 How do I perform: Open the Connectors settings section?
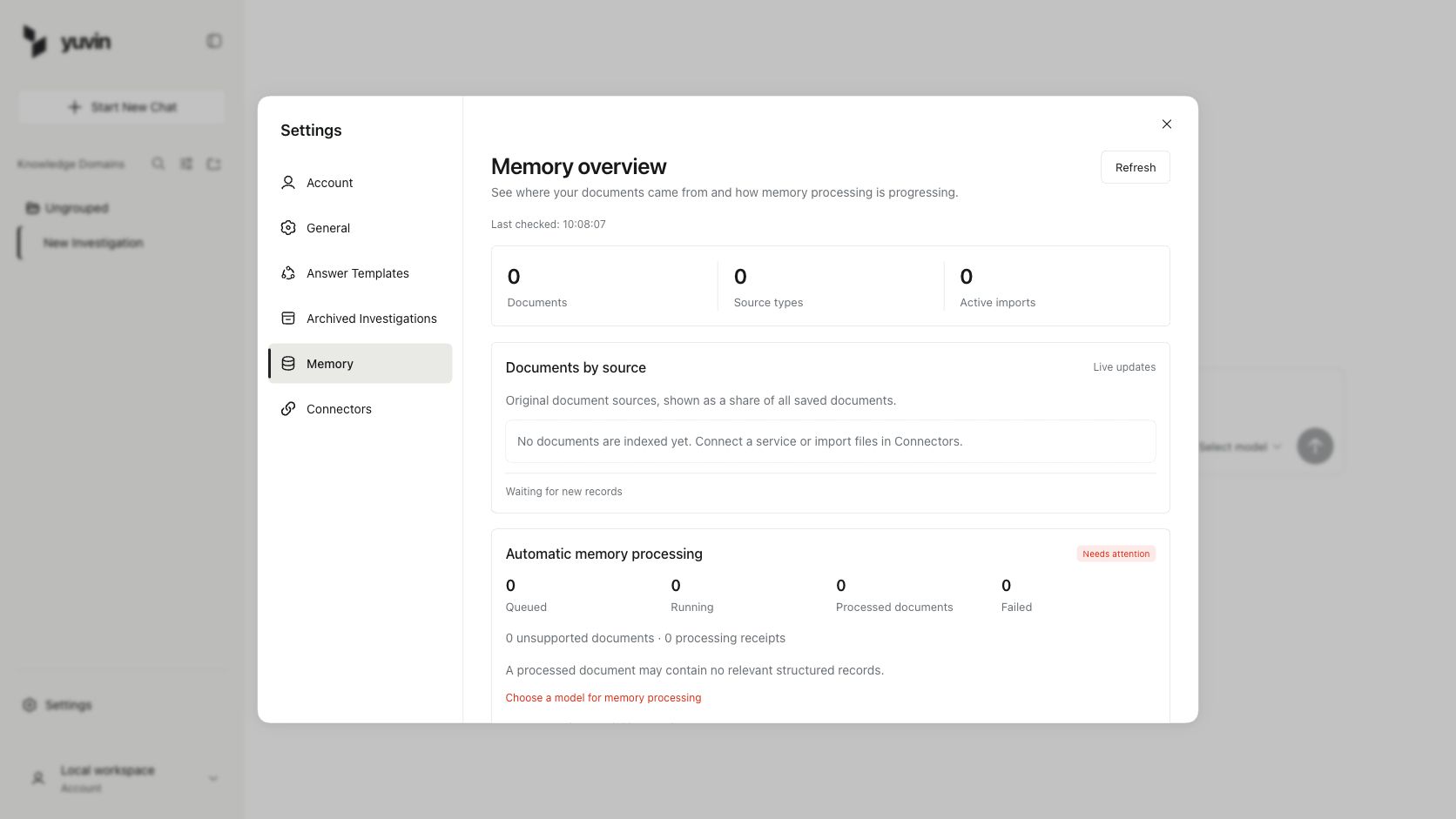[360, 409]
